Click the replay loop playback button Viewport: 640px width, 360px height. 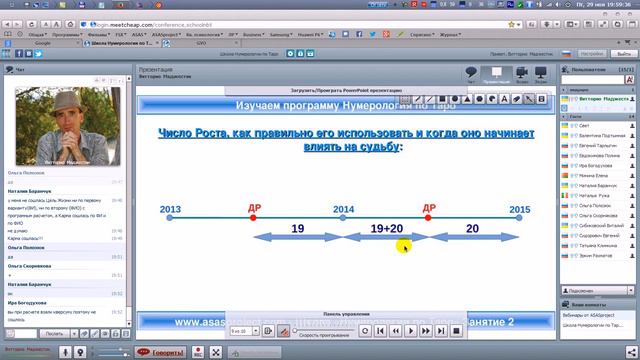[365, 331]
